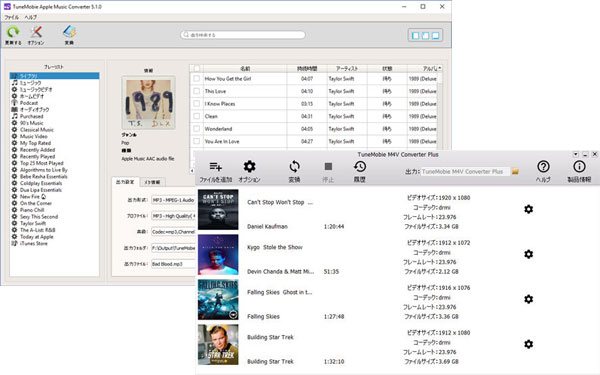Select the Top 25 Most Played playlist
This screenshot has width=600, height=375.
[42, 163]
